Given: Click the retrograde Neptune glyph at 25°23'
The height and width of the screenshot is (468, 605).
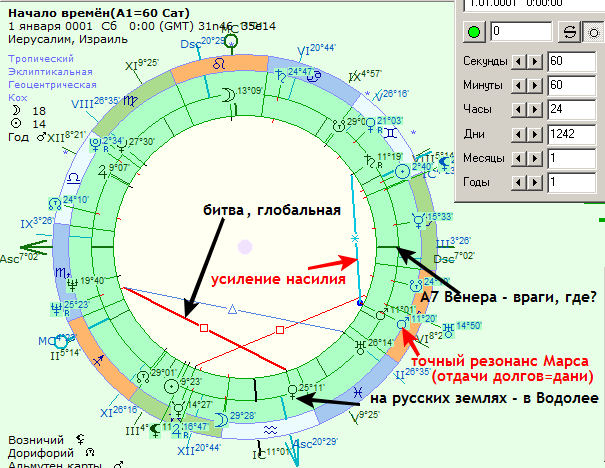Looking at the screenshot, I should (x=56, y=309).
